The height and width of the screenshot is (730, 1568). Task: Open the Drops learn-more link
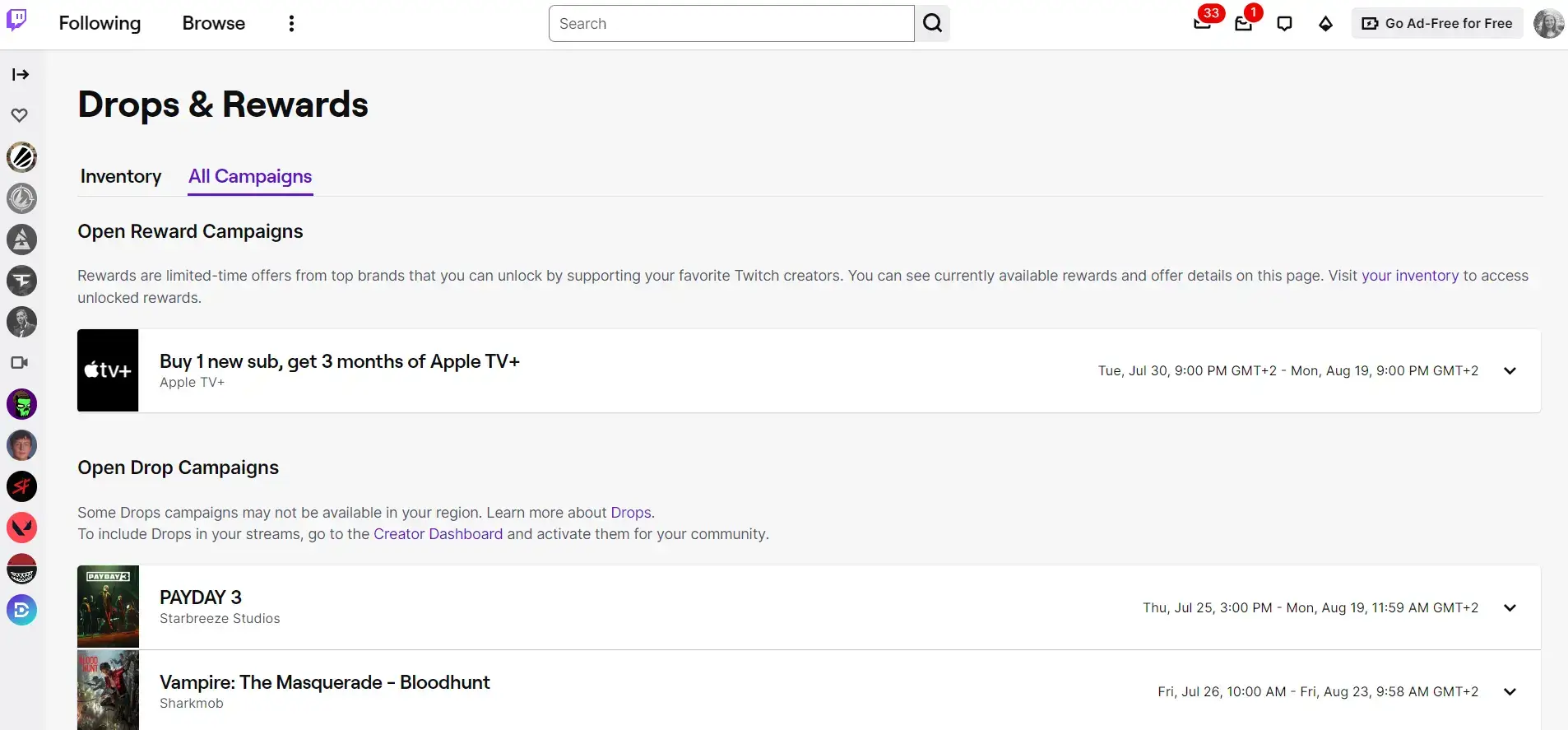631,513
